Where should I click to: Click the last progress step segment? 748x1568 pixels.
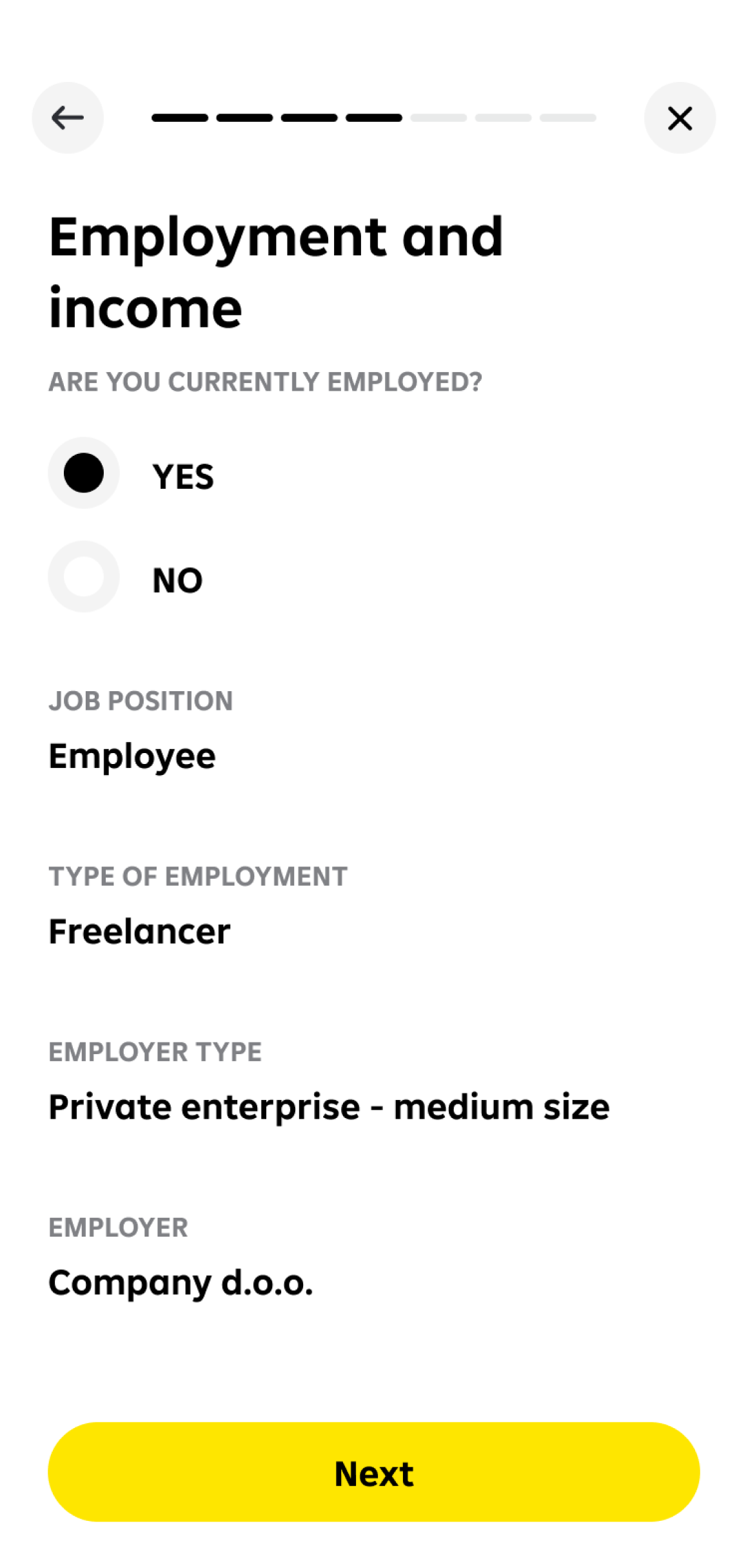(567, 118)
